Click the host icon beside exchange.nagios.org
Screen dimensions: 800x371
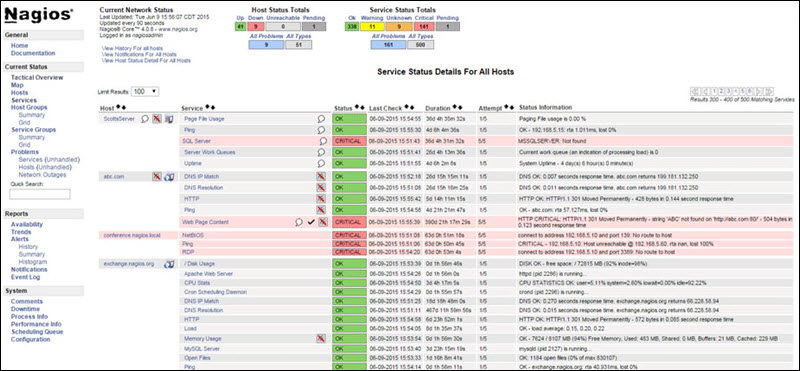pyautogui.click(x=169, y=264)
